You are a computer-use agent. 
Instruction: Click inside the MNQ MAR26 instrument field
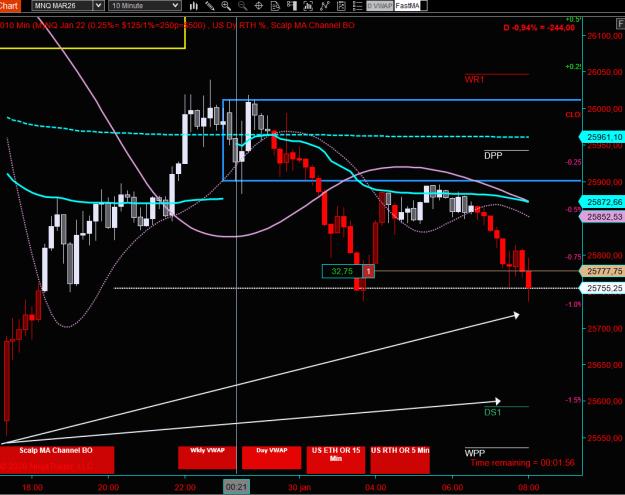(63, 6)
